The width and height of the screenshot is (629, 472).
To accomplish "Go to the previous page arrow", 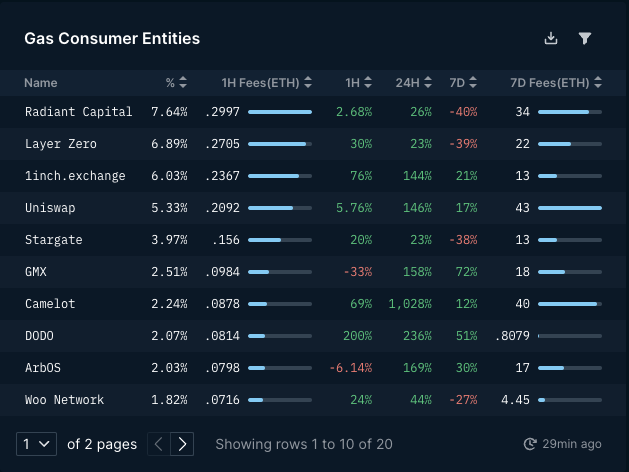I will [x=159, y=444].
